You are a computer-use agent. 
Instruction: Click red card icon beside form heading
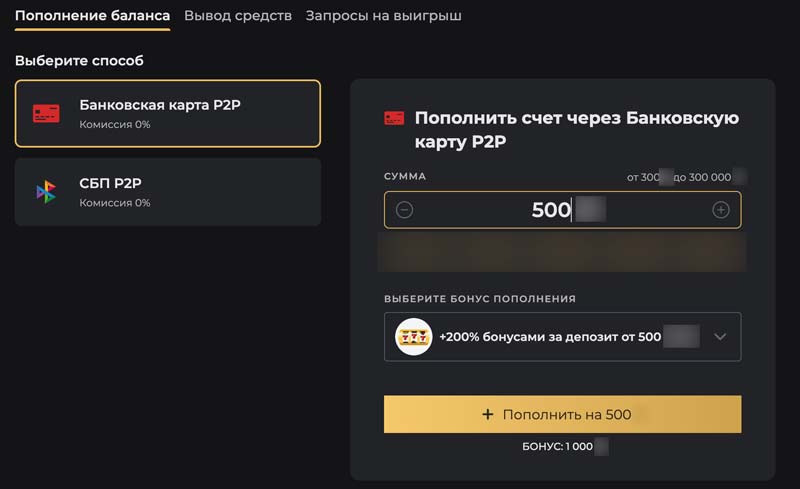coord(394,119)
